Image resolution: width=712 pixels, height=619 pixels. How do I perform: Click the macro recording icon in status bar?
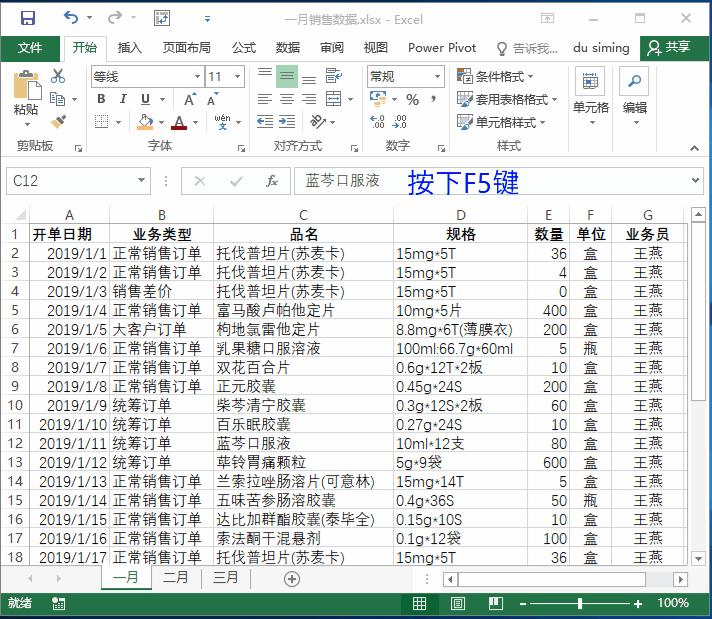click(58, 604)
